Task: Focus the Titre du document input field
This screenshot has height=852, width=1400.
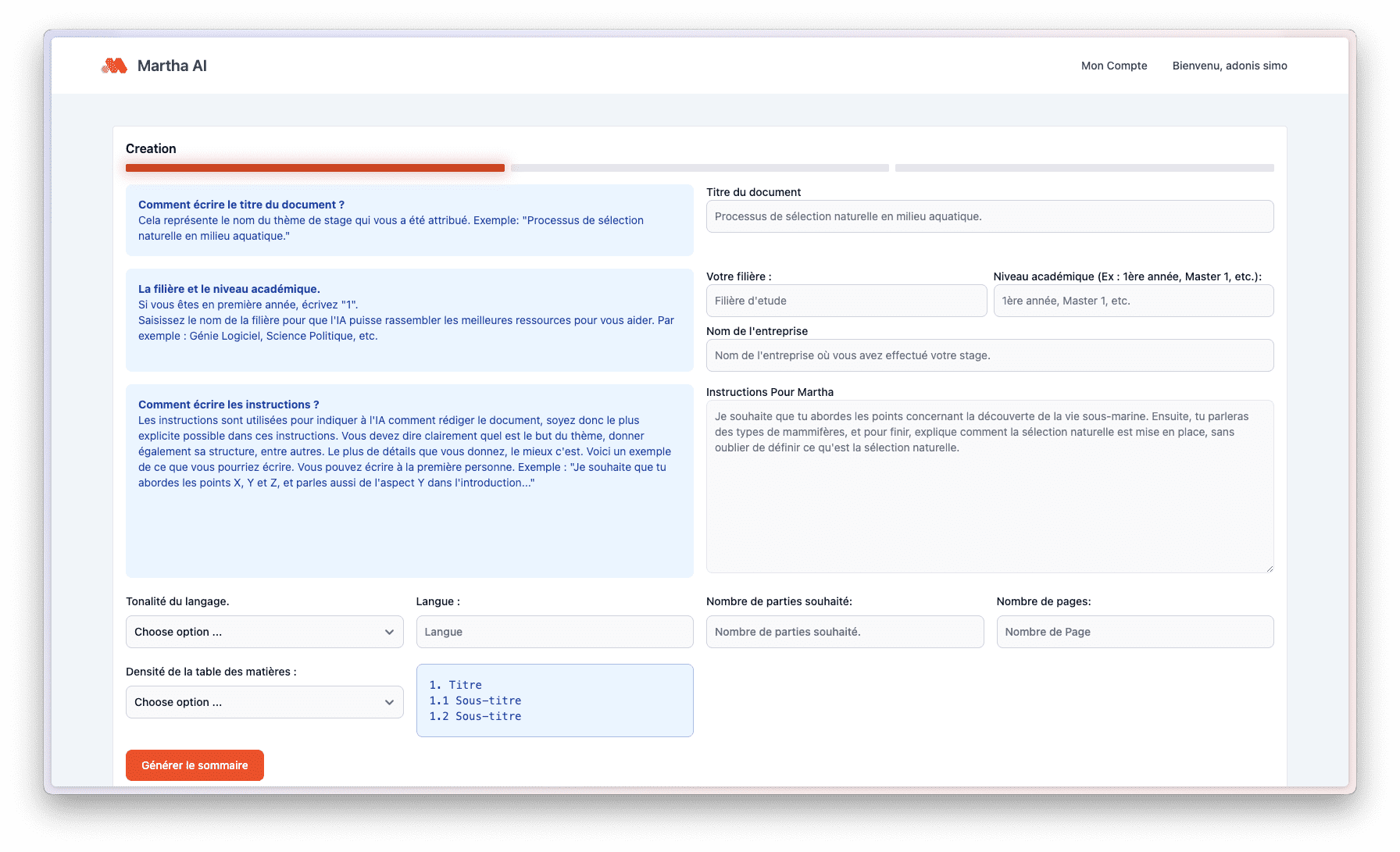Action: (990, 216)
